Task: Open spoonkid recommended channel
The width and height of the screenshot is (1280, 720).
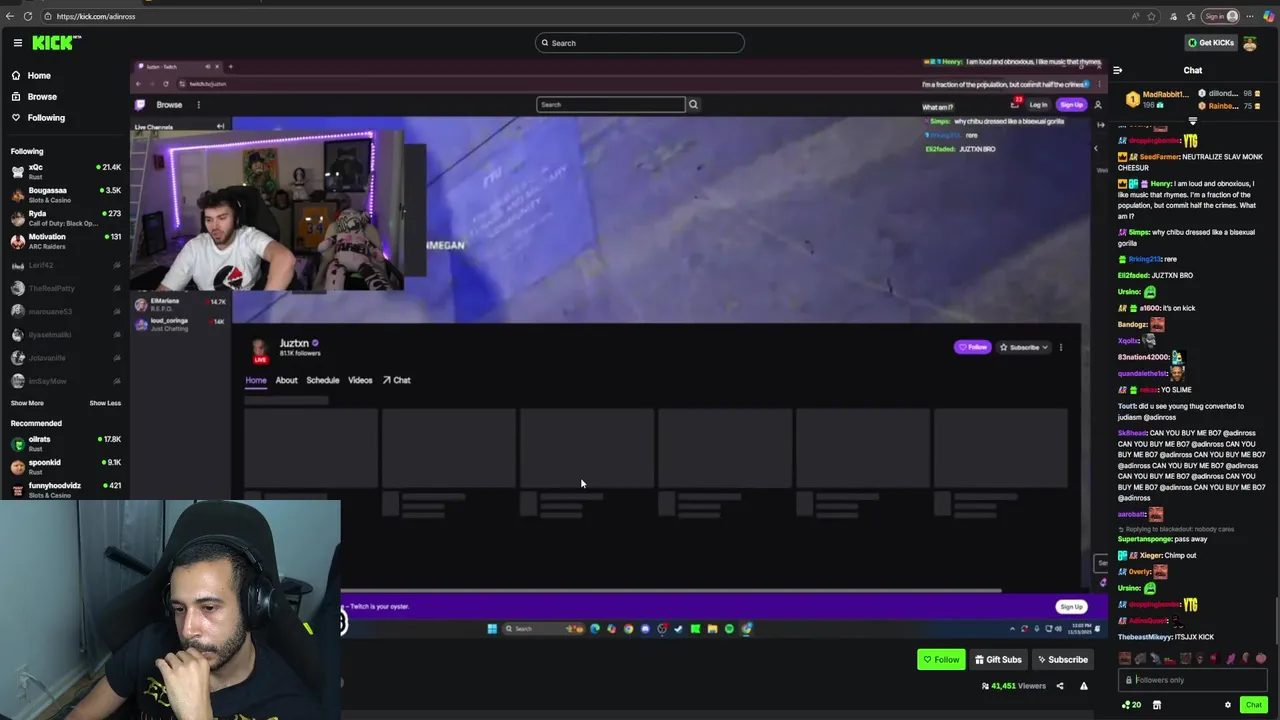Action: [x=65, y=465]
